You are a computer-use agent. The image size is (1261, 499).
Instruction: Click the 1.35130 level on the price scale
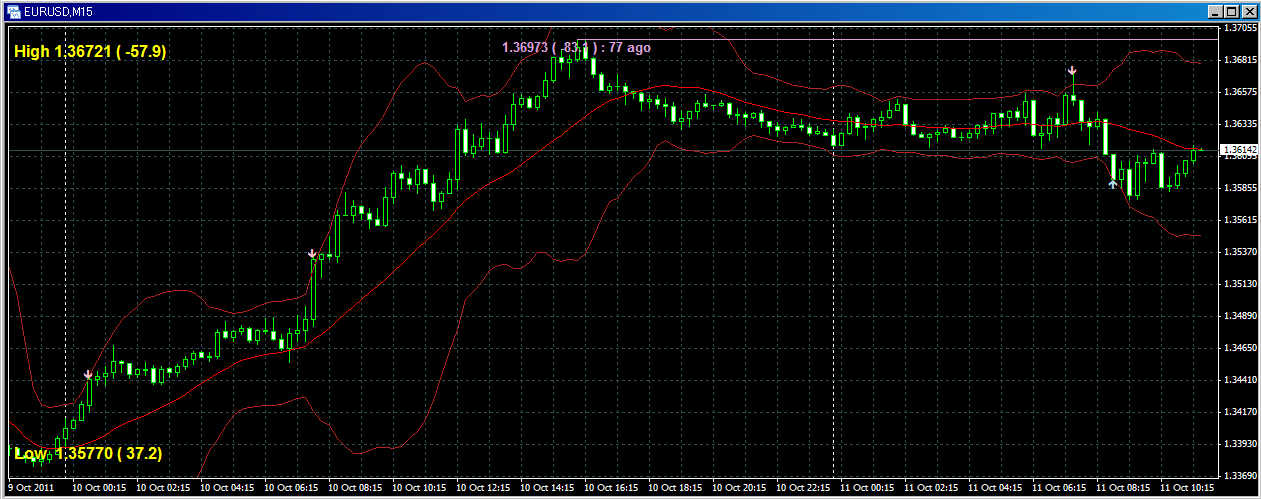click(x=1240, y=283)
